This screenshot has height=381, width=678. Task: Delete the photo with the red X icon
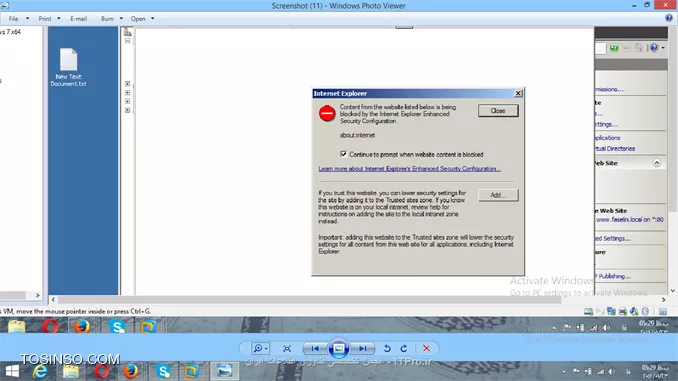coord(426,349)
